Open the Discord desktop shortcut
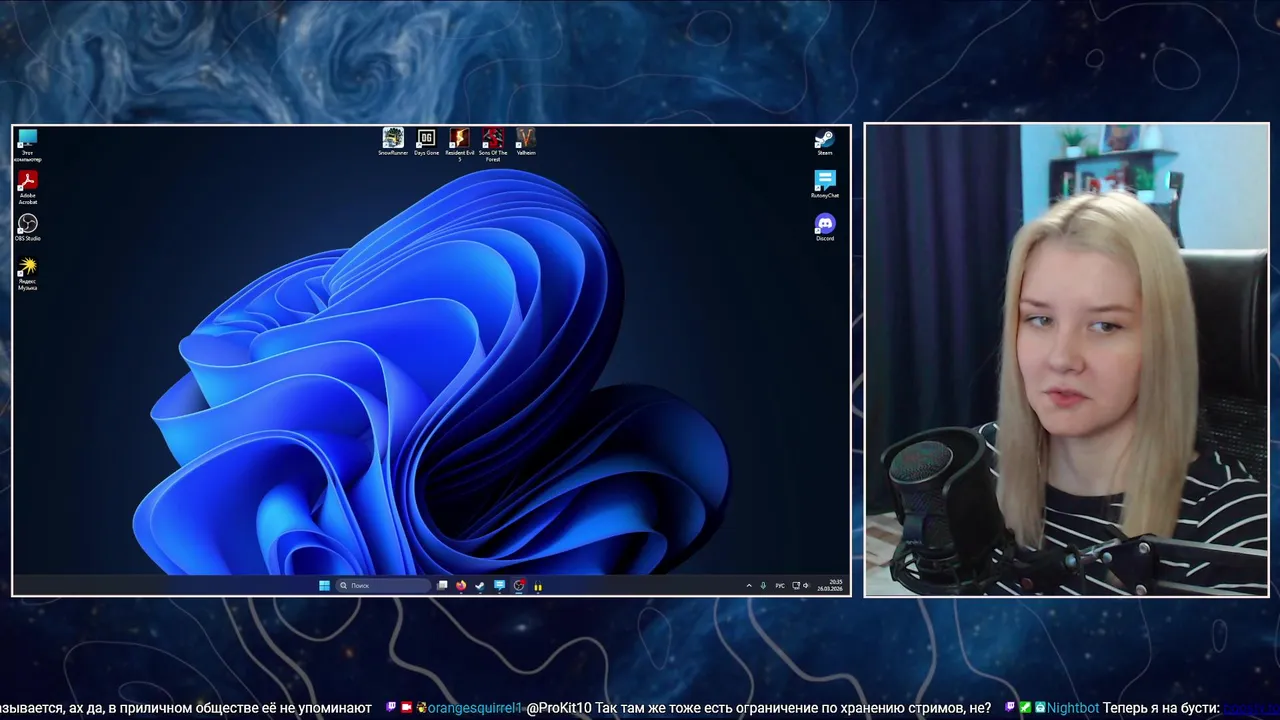The image size is (1280, 720). (825, 228)
